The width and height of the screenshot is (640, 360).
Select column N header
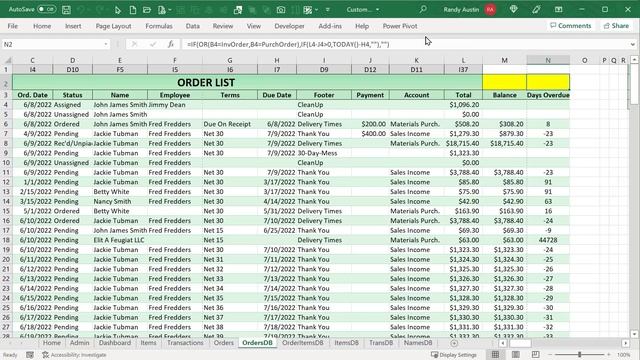[548, 60]
